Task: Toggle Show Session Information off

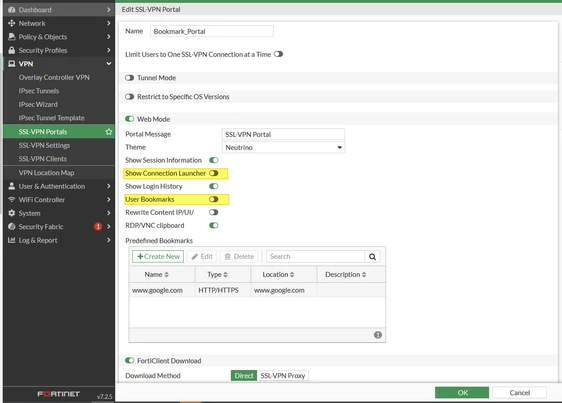Action: point(214,160)
